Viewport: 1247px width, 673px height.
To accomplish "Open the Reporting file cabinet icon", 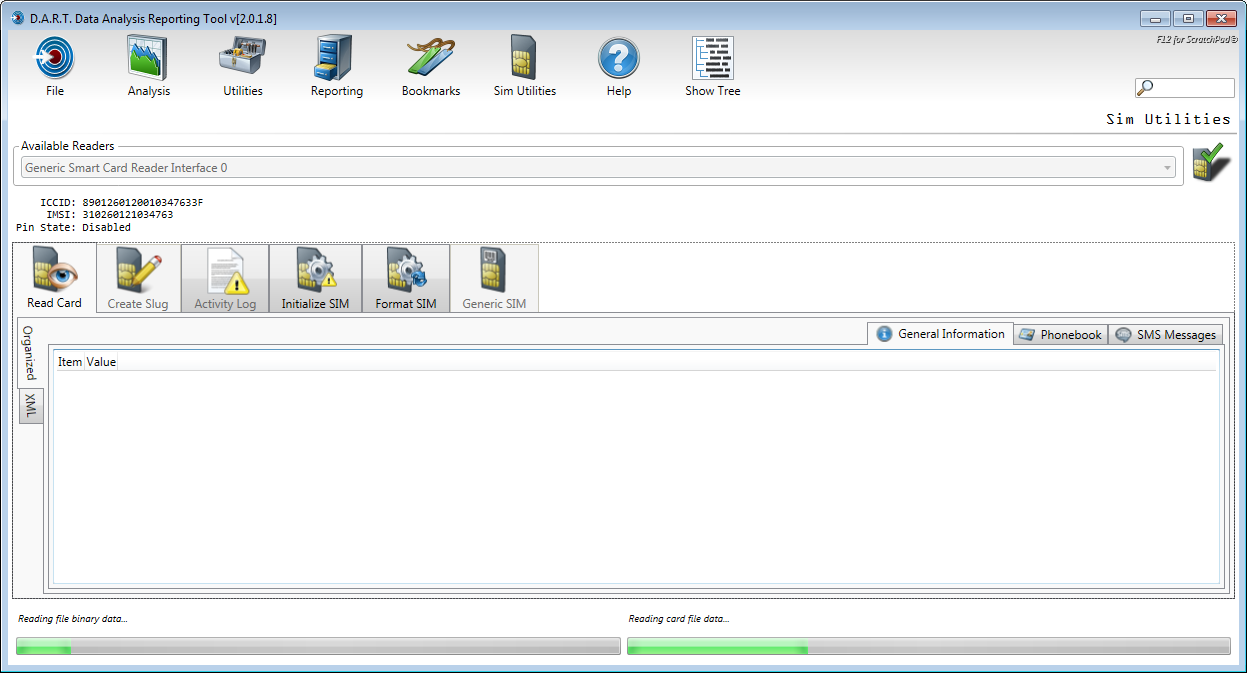I will pyautogui.click(x=336, y=58).
